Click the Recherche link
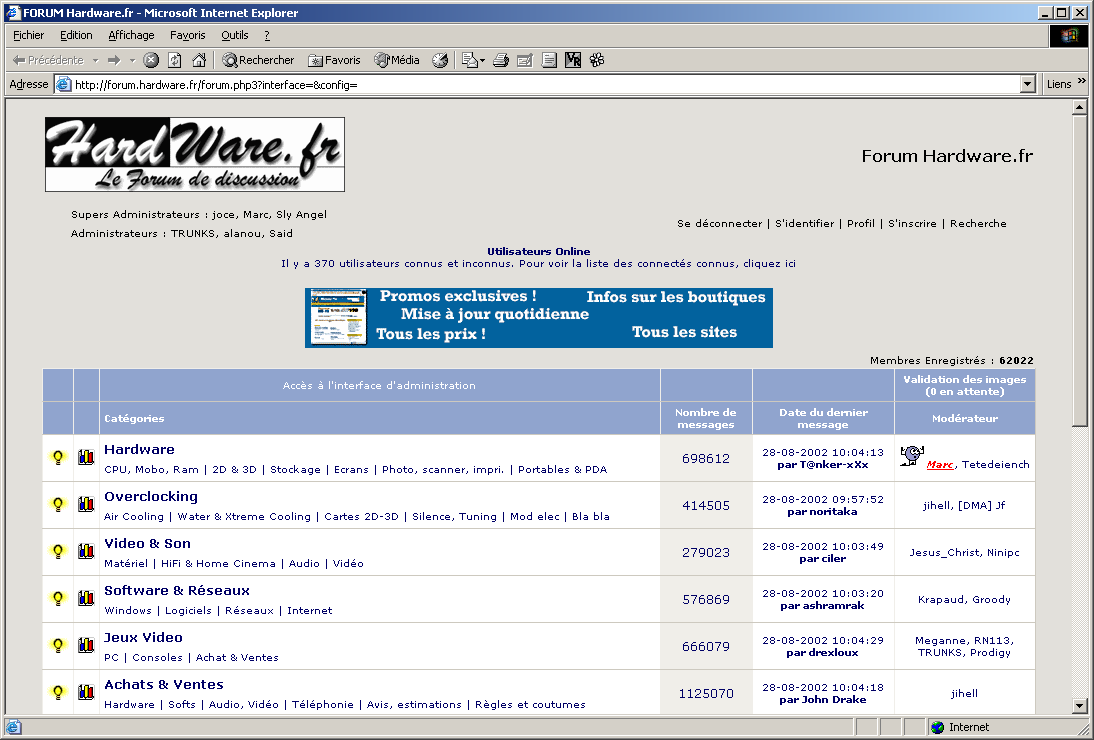1094x740 pixels. tap(978, 224)
